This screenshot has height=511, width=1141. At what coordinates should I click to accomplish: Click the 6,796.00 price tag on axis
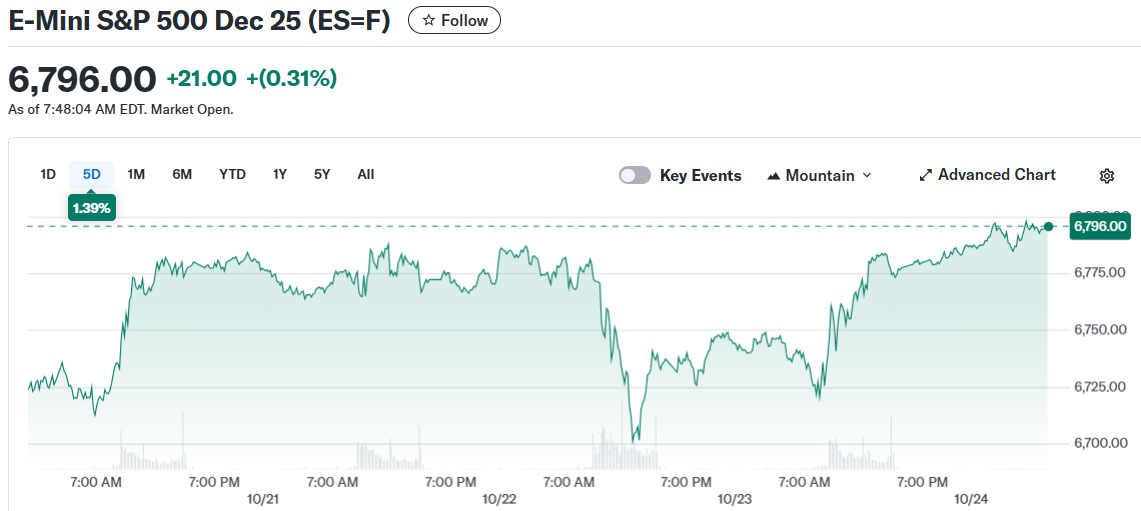click(x=1100, y=227)
